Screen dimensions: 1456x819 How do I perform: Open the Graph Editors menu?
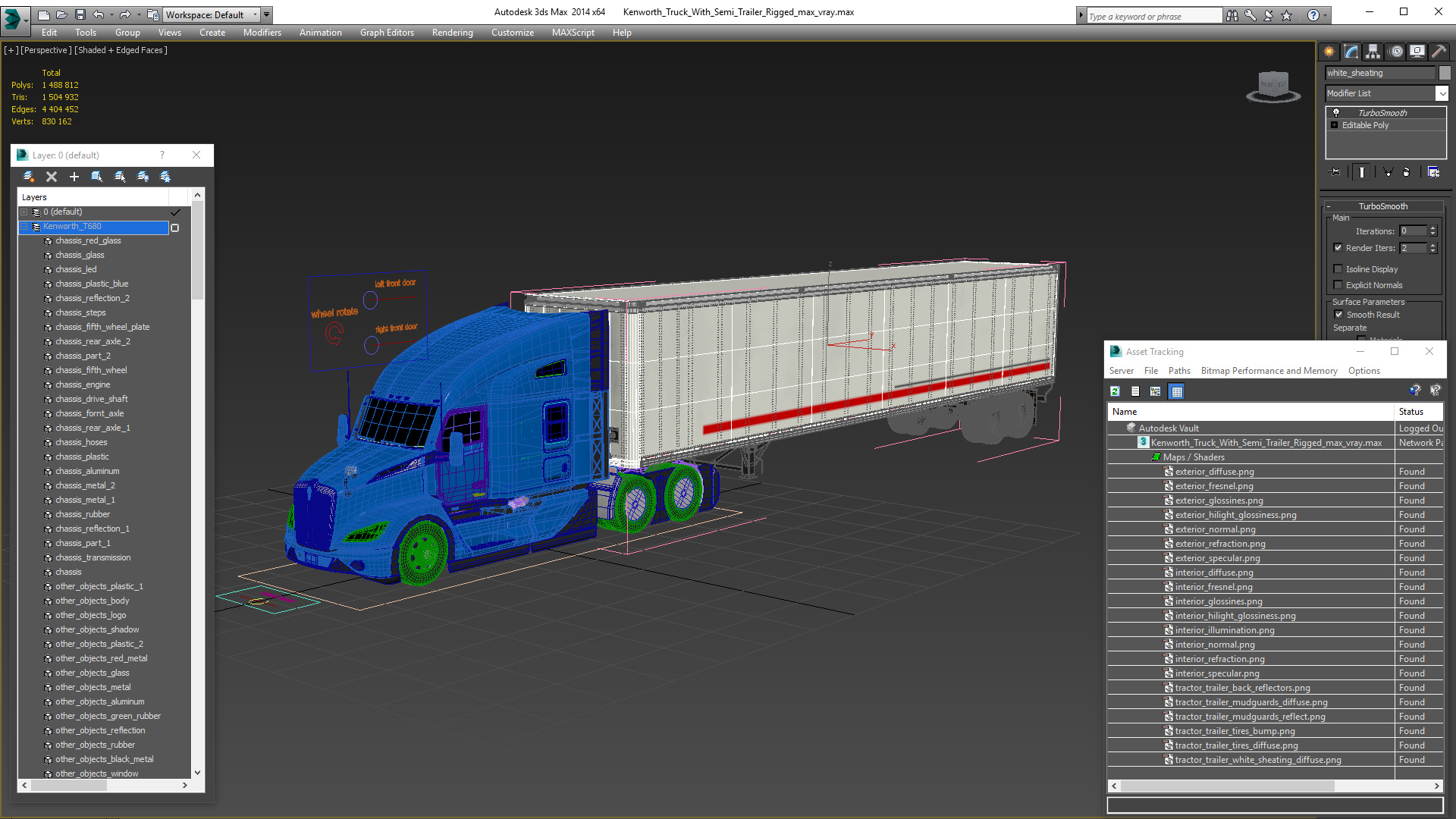pyautogui.click(x=387, y=33)
